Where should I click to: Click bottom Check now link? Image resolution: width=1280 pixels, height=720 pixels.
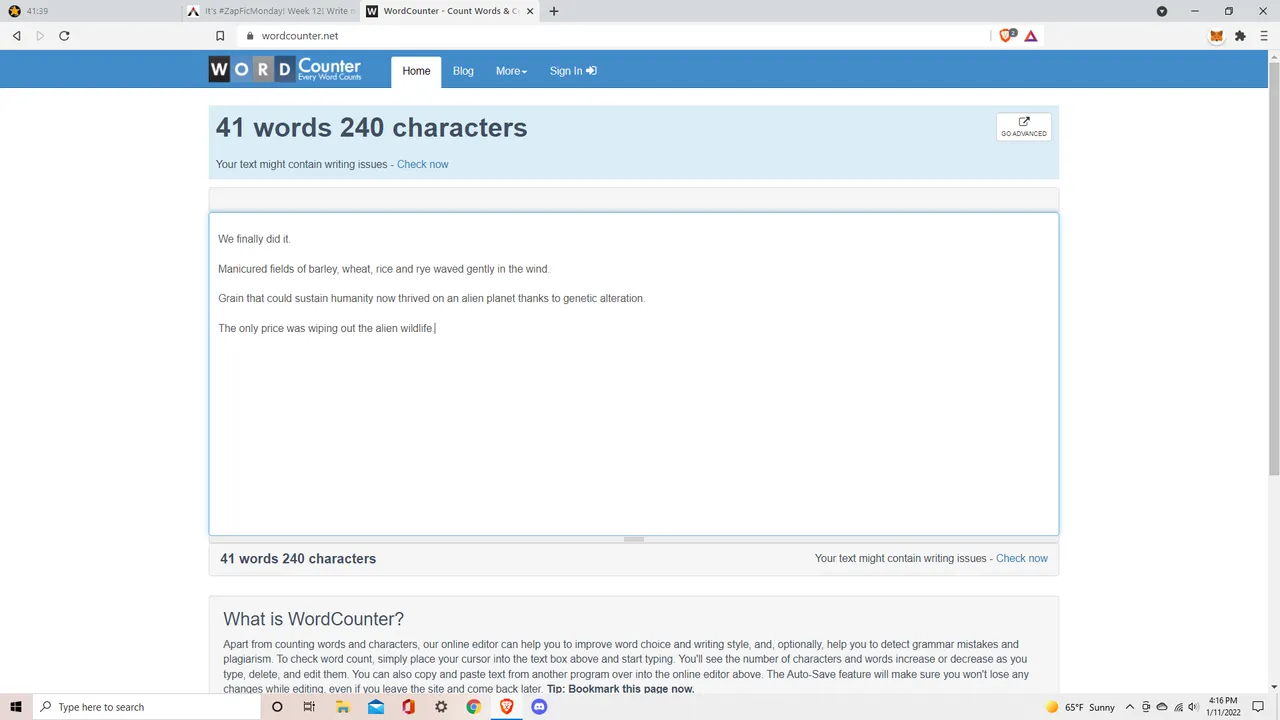1022,558
